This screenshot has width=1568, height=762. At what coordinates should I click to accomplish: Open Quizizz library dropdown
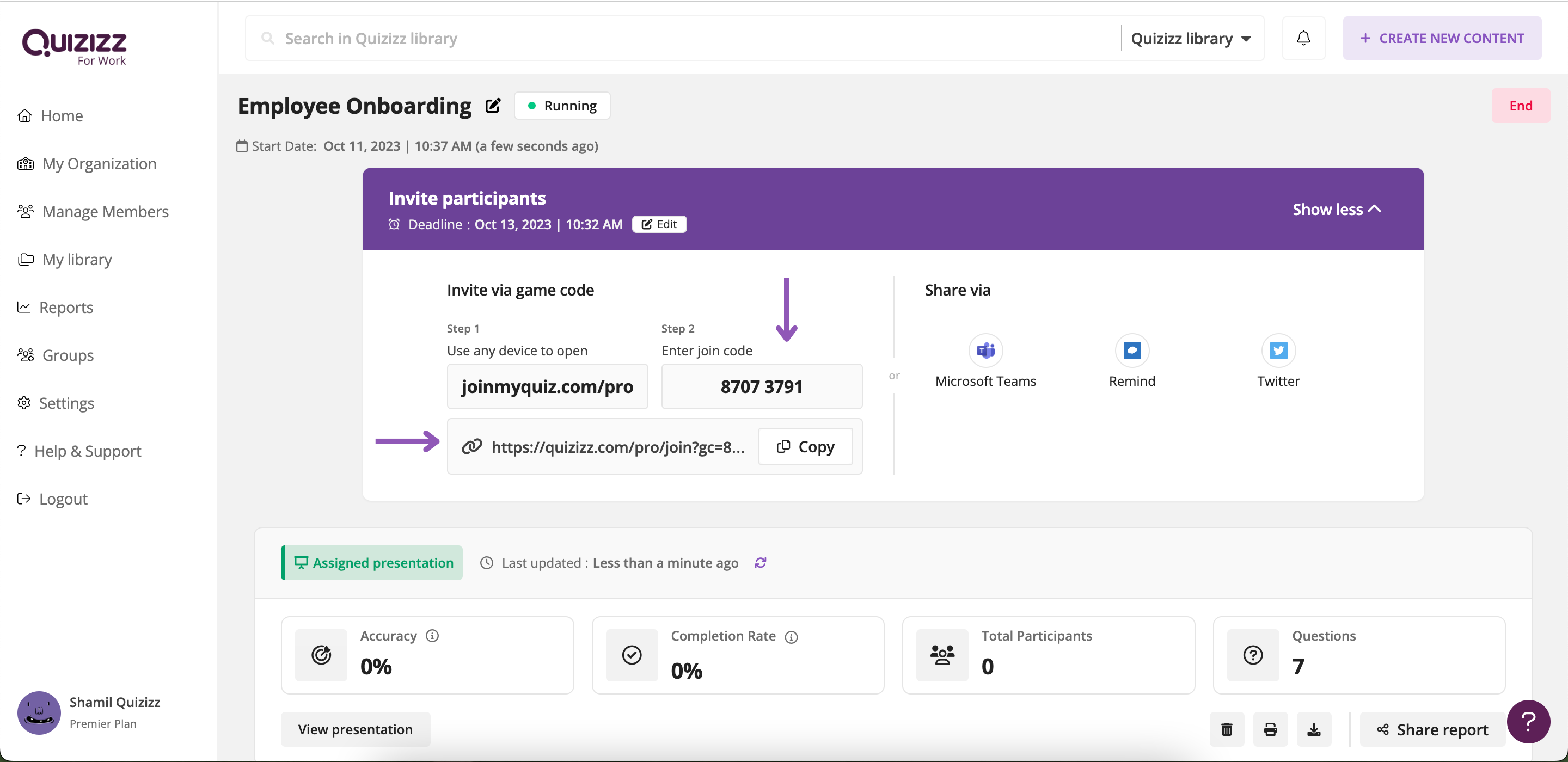tap(1191, 38)
